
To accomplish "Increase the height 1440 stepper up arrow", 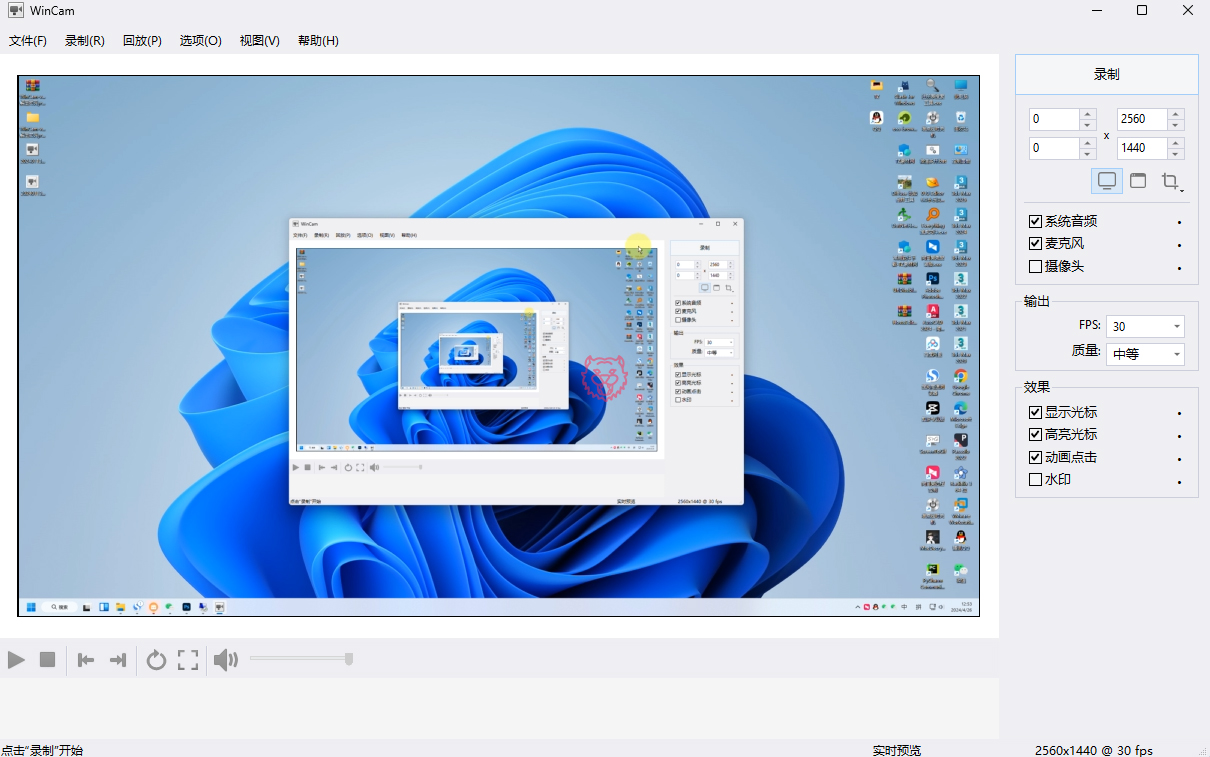I will tap(1176, 143).
